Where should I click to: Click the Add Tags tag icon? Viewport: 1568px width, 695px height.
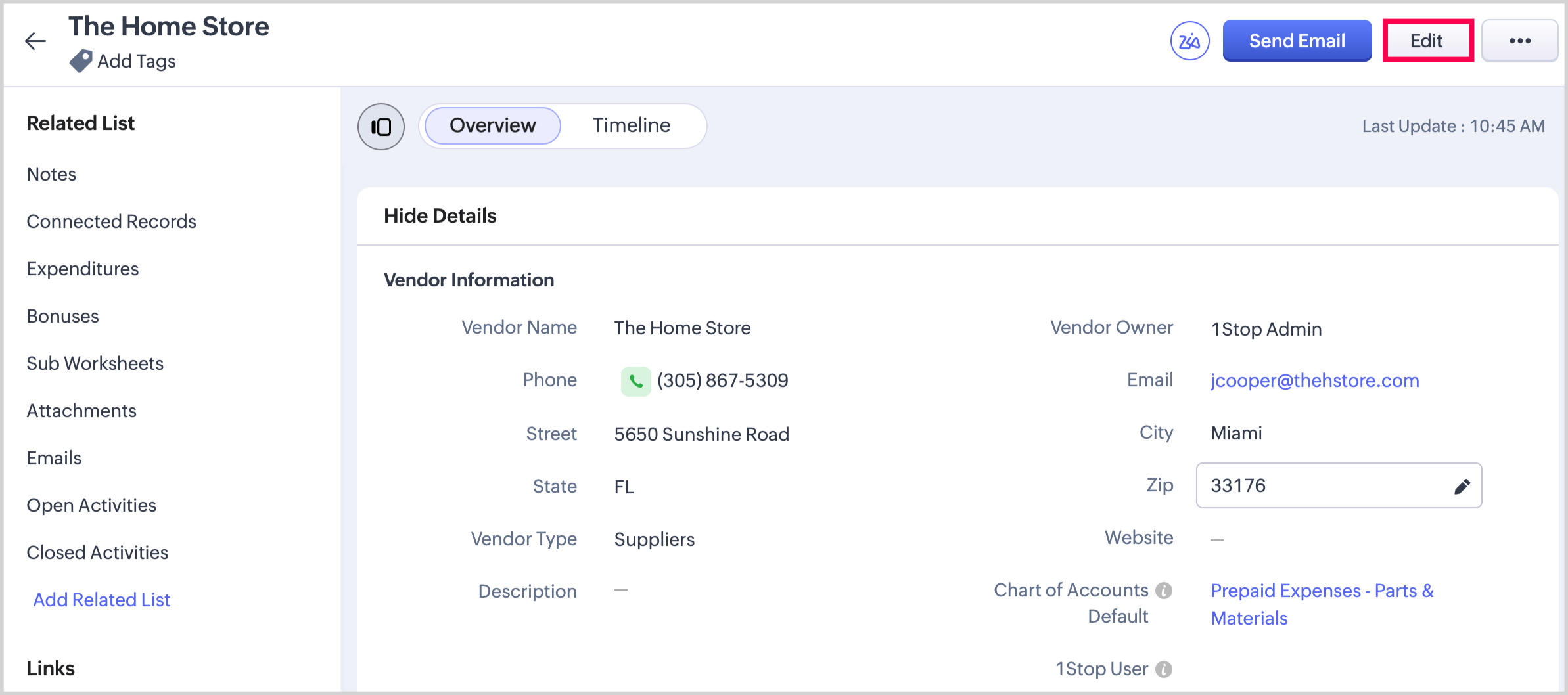[81, 61]
